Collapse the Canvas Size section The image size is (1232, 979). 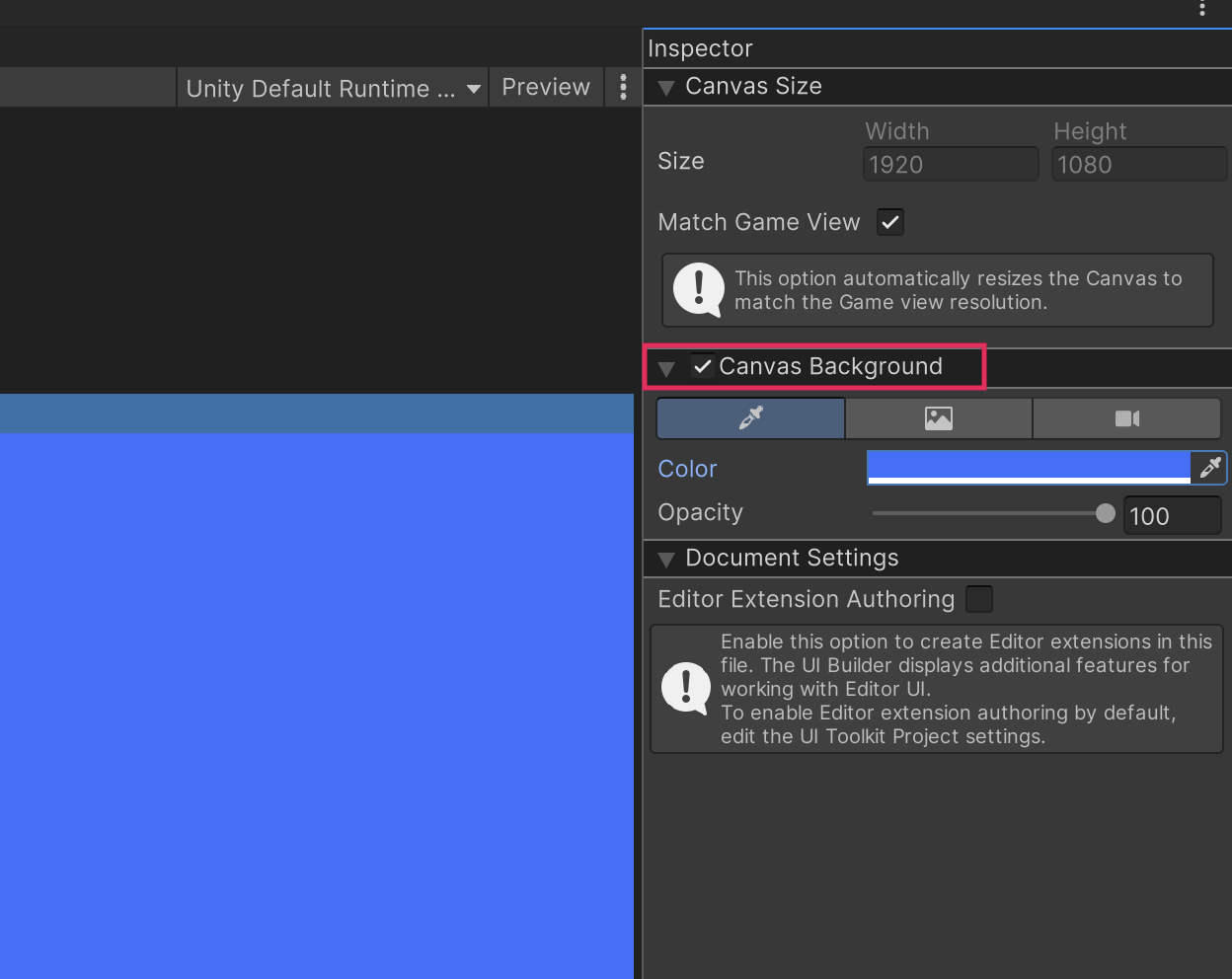pyautogui.click(x=666, y=88)
